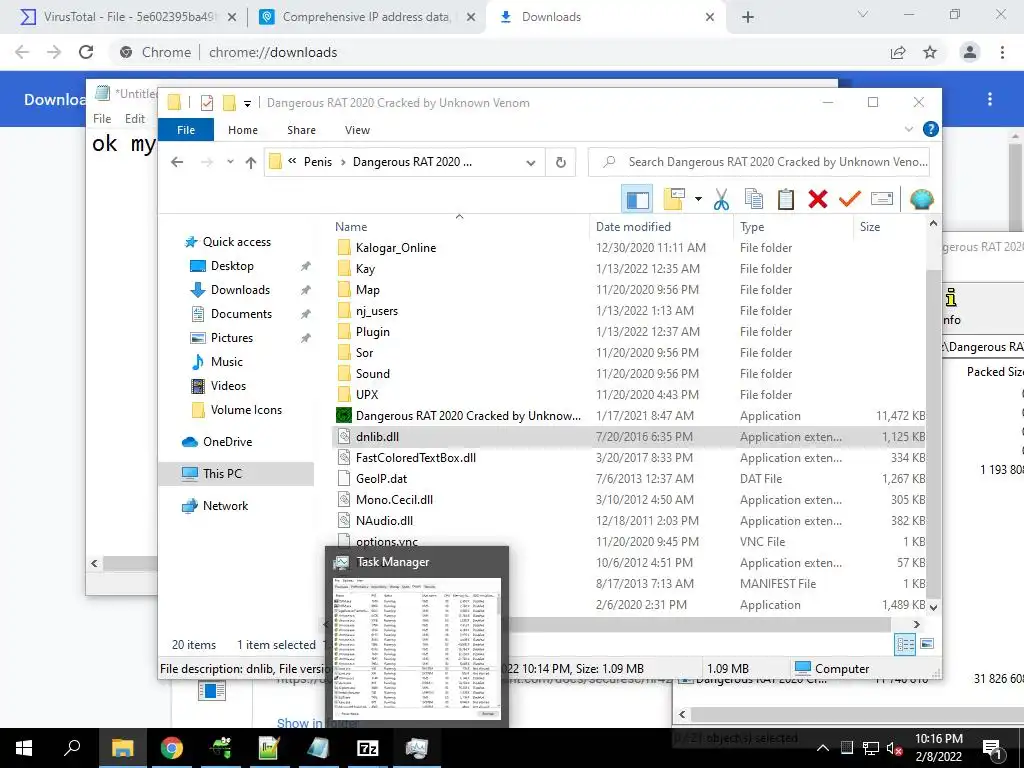Refresh the Explorer folder view
The height and width of the screenshot is (768, 1024).
560,162
